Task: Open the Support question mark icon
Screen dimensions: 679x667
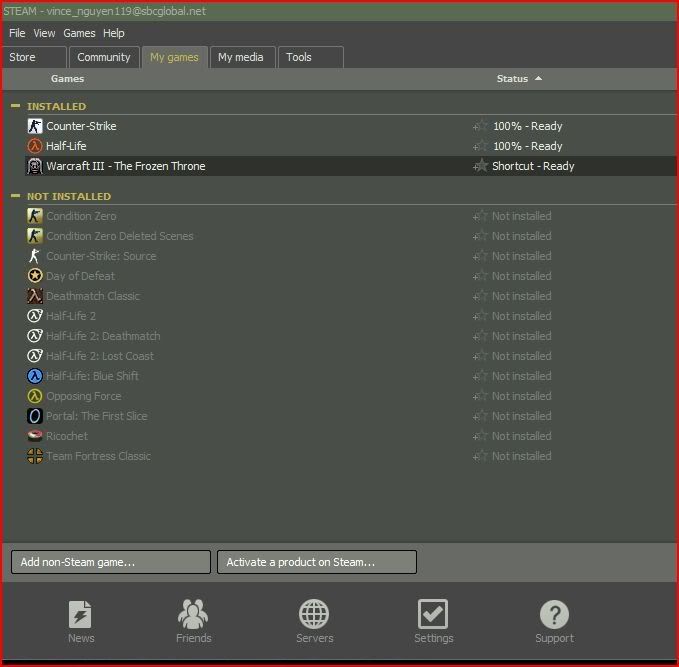Action: tap(554, 614)
